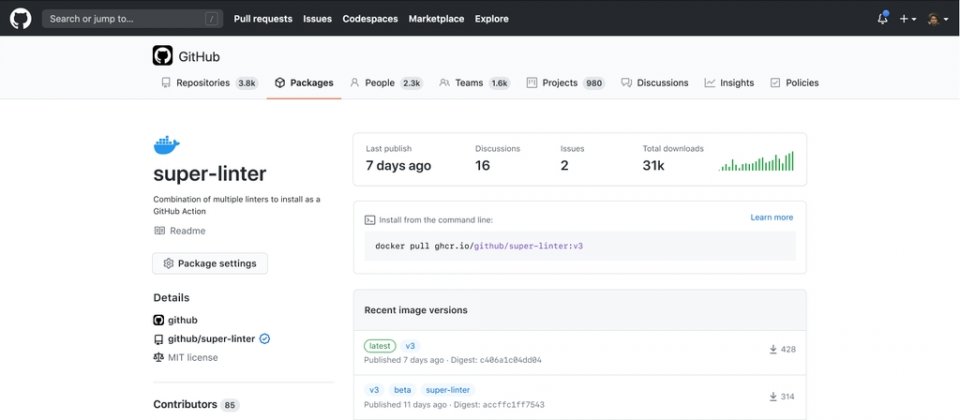Switch to the People tab
Viewport: 960px width, 420px height.
pos(386,83)
